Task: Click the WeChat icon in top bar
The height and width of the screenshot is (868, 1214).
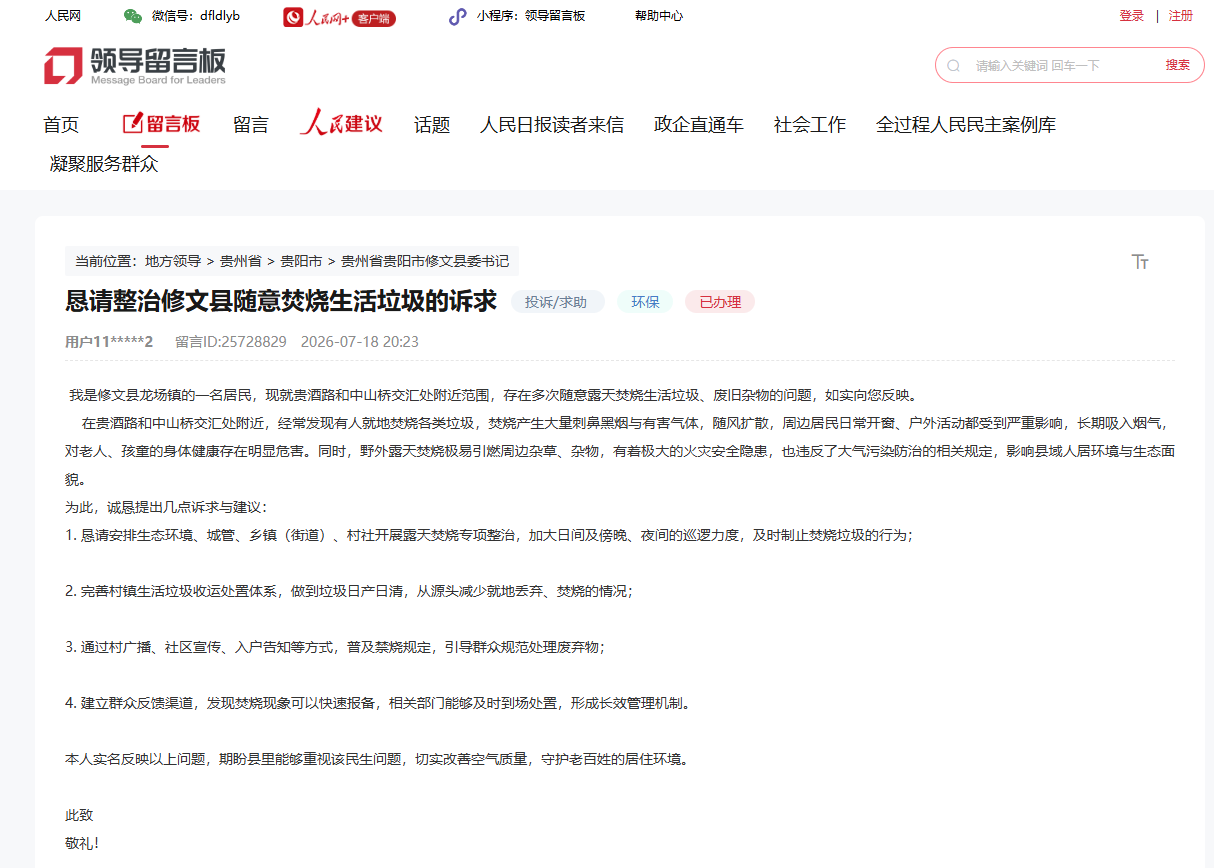Action: pyautogui.click(x=133, y=16)
